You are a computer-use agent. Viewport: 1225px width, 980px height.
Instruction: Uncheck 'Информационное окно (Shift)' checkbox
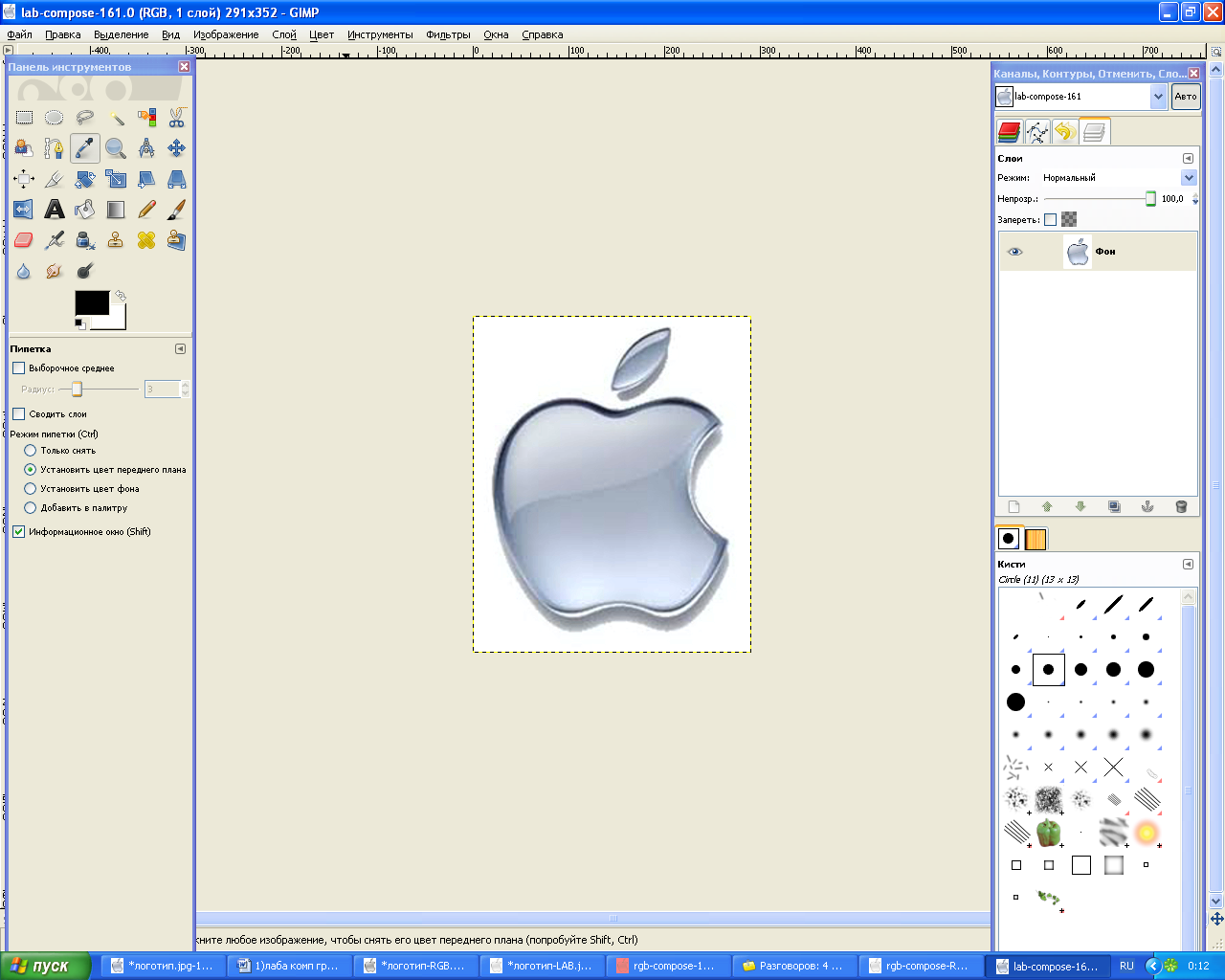[x=18, y=532]
